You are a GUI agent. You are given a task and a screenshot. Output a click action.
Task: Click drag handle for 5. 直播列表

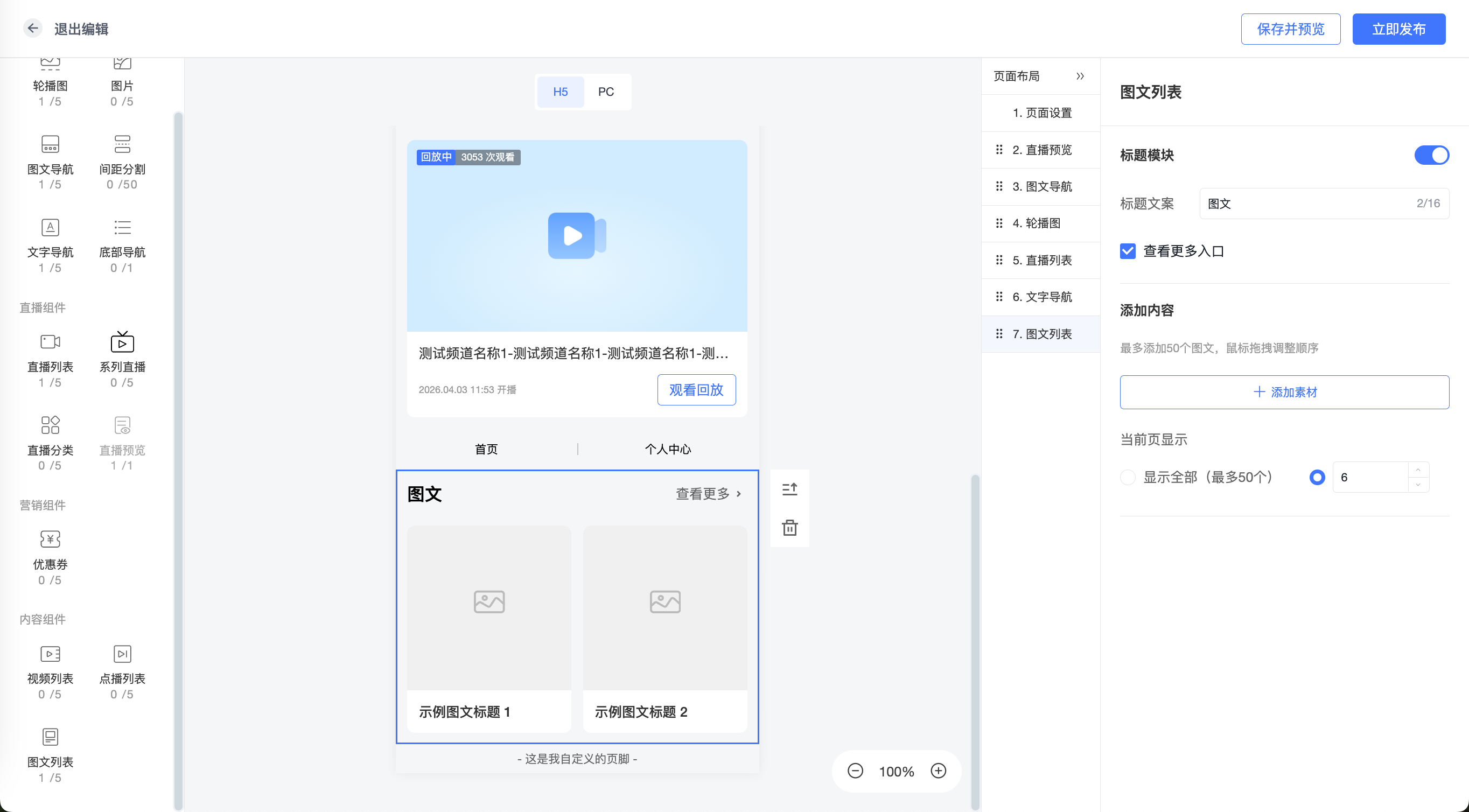(x=999, y=260)
